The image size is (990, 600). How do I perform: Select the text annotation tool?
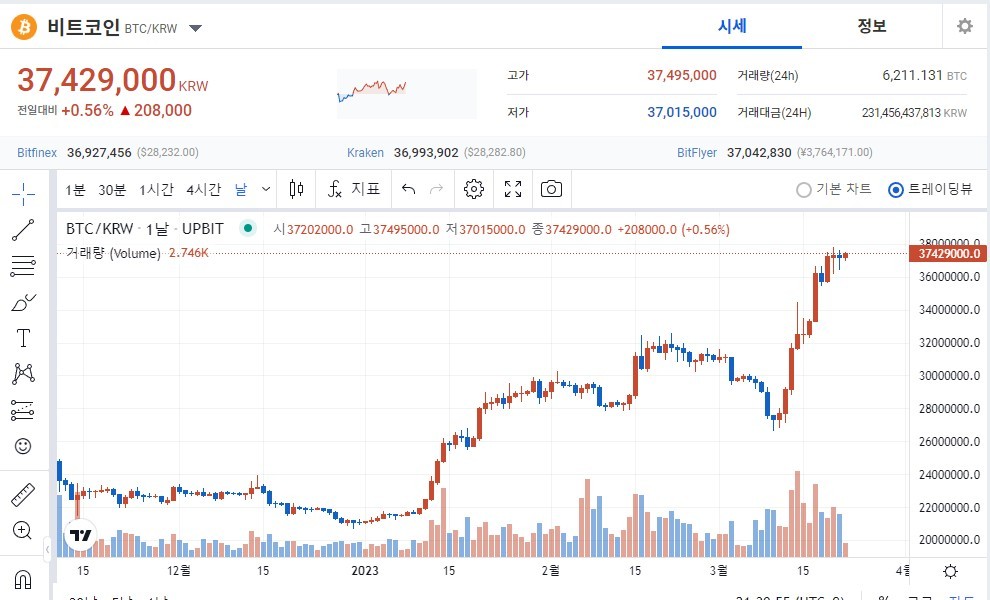click(23, 337)
